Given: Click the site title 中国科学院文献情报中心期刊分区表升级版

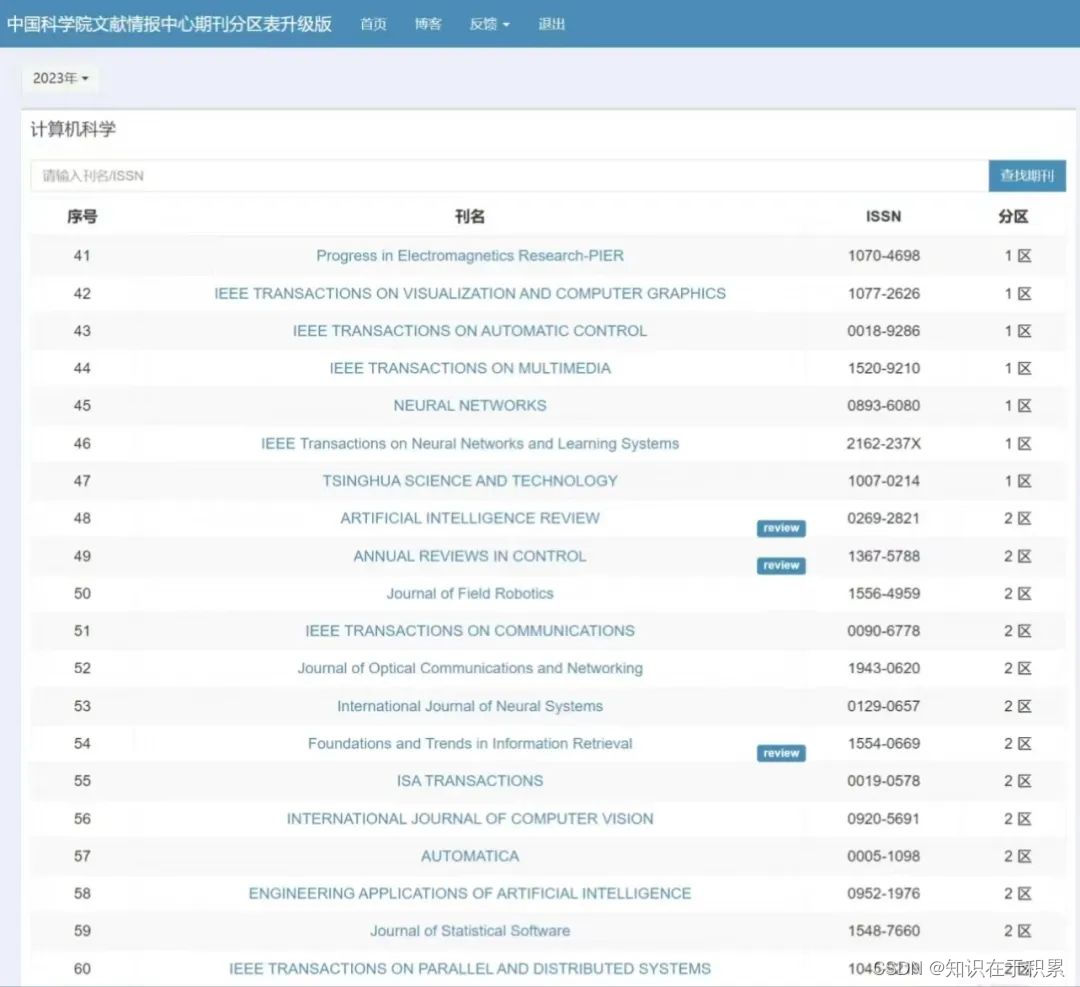Looking at the screenshot, I should (169, 24).
